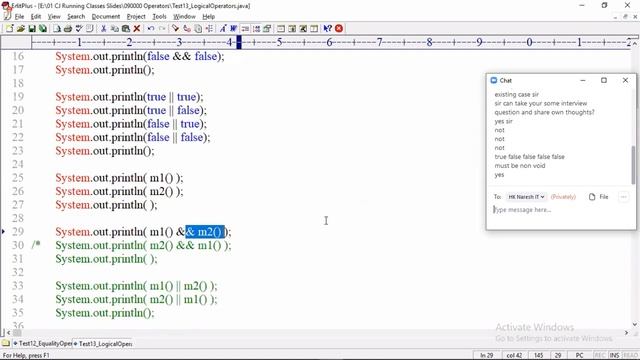
Task: Click 'true false false false false' chat message
Action: (x=529, y=157)
